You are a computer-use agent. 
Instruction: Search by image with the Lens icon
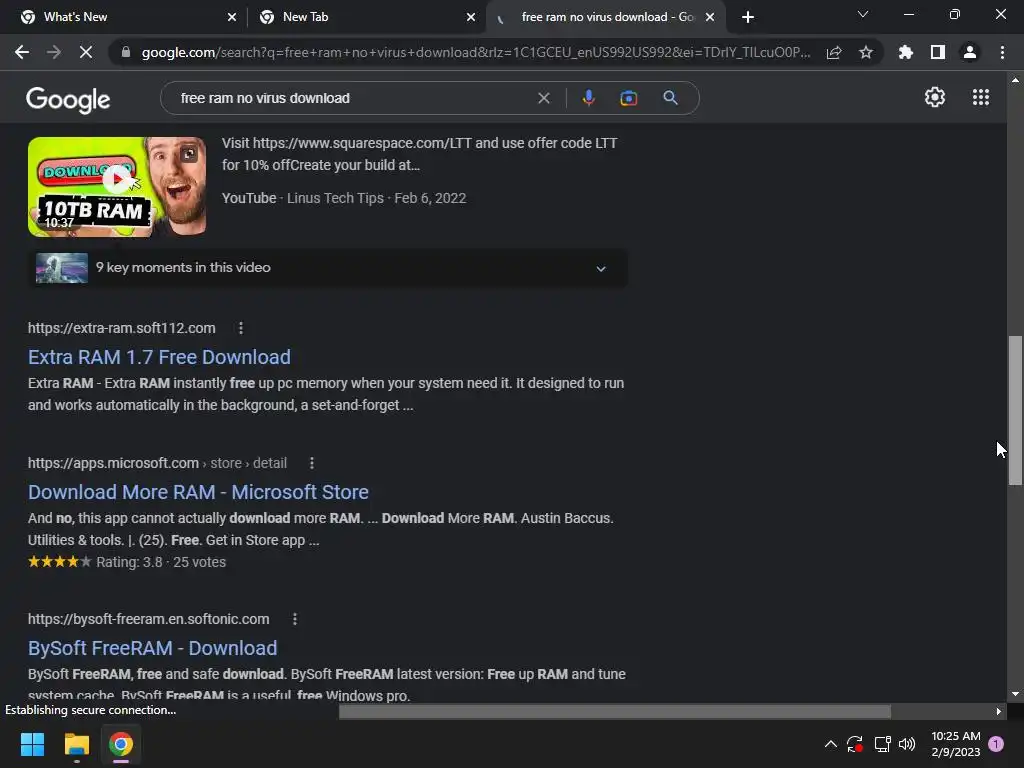628,98
